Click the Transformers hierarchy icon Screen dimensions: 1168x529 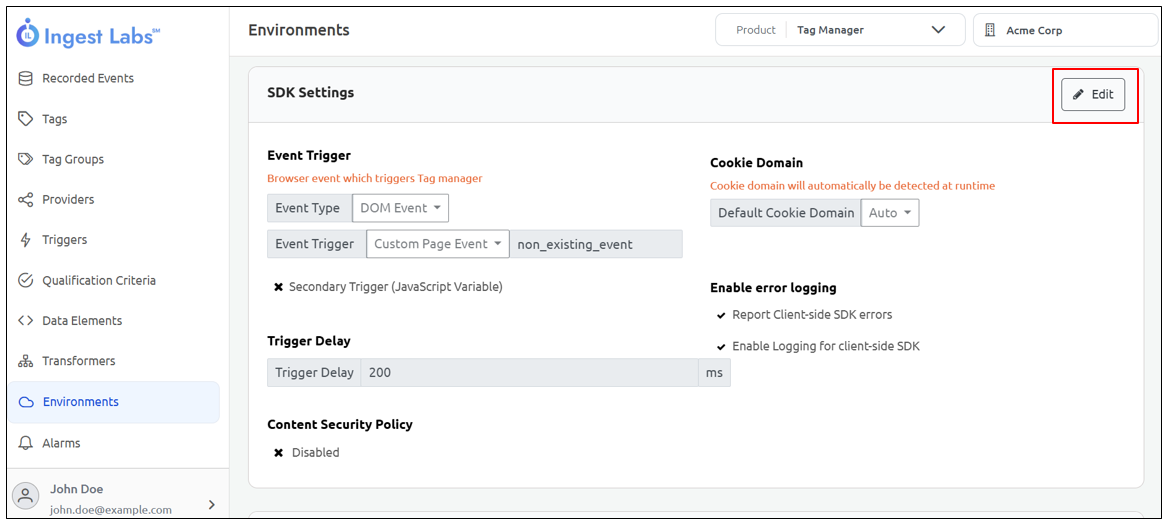coord(26,361)
